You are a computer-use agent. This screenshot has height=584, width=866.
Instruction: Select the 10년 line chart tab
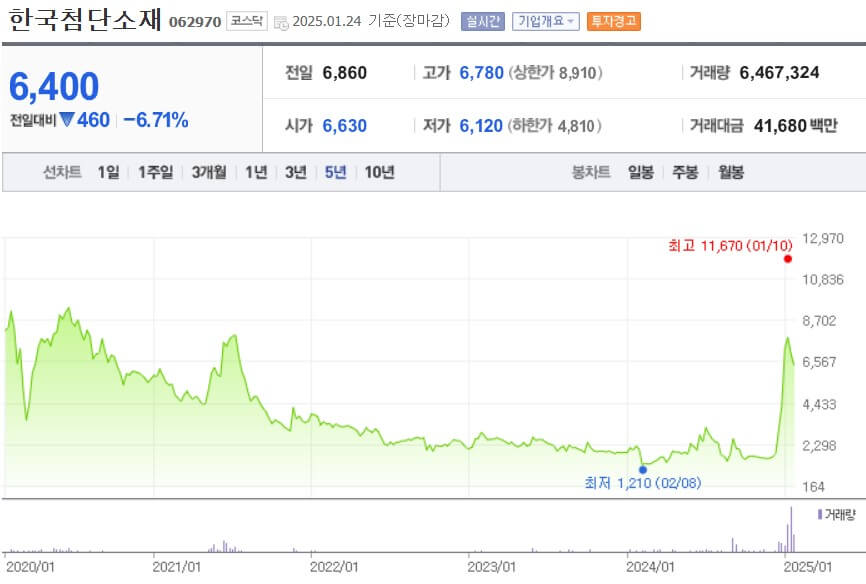coord(379,172)
